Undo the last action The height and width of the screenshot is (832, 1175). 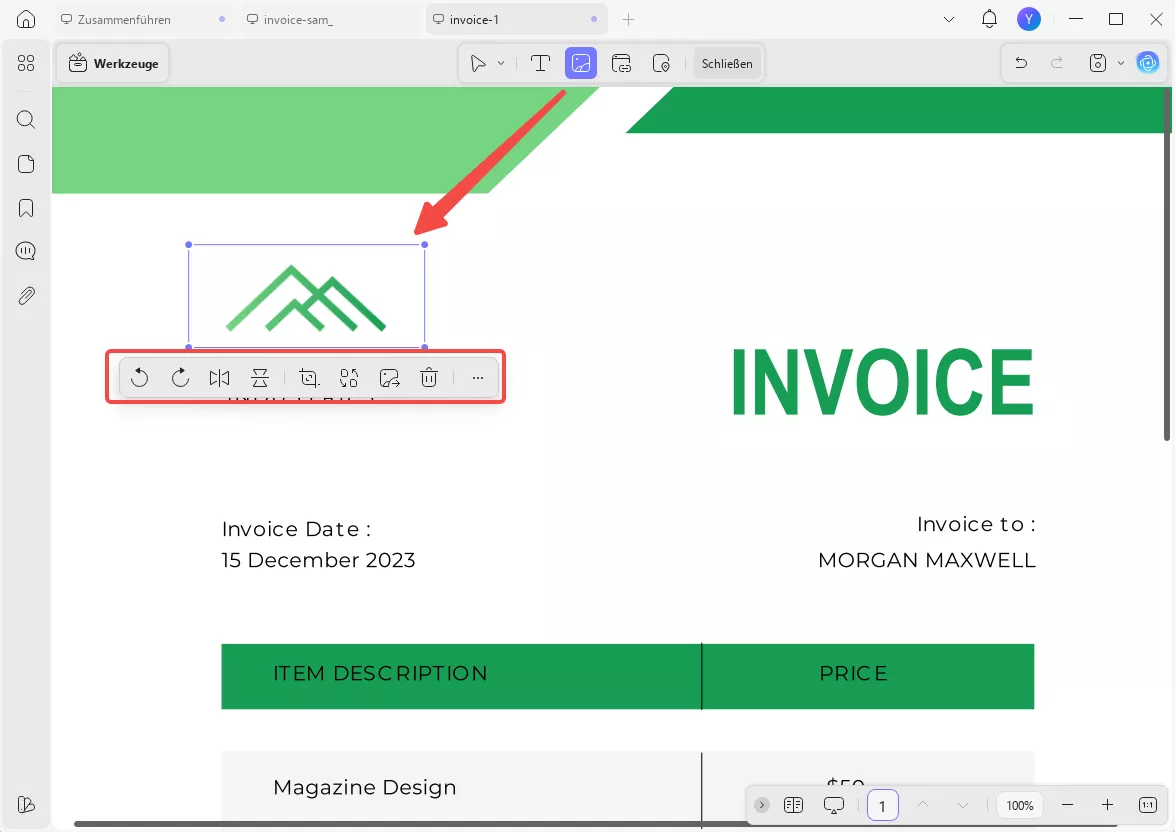tap(1021, 63)
